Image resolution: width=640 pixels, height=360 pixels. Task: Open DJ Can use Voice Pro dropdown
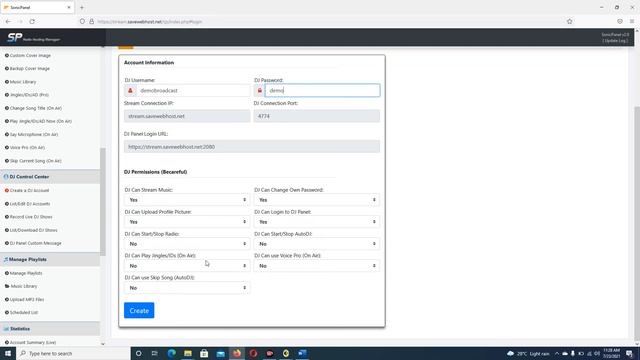(x=317, y=266)
